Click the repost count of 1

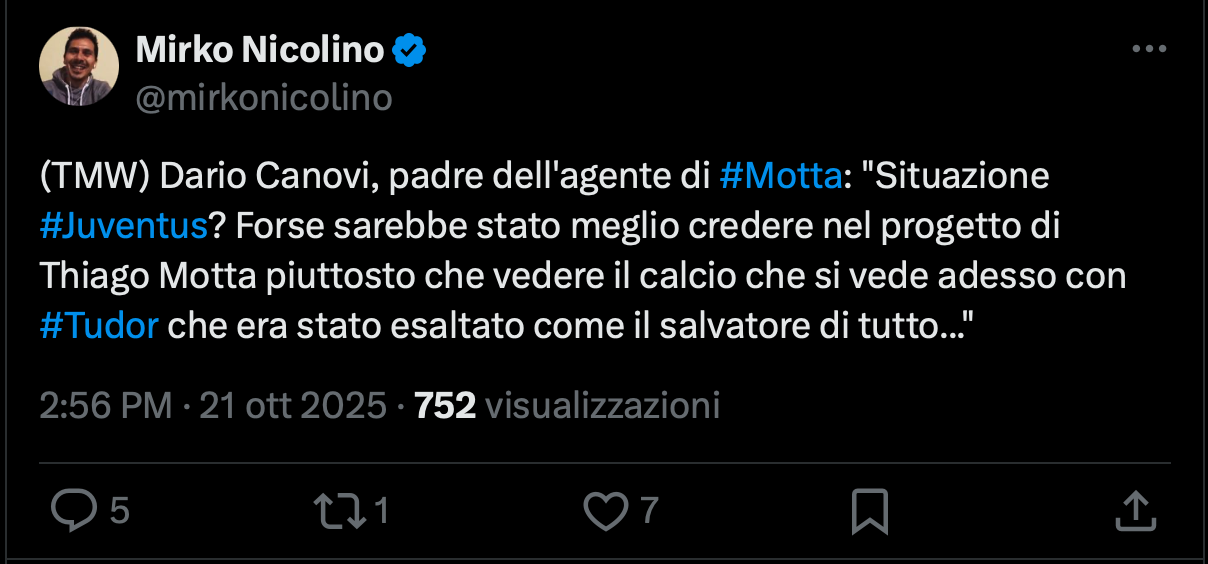coord(380,512)
